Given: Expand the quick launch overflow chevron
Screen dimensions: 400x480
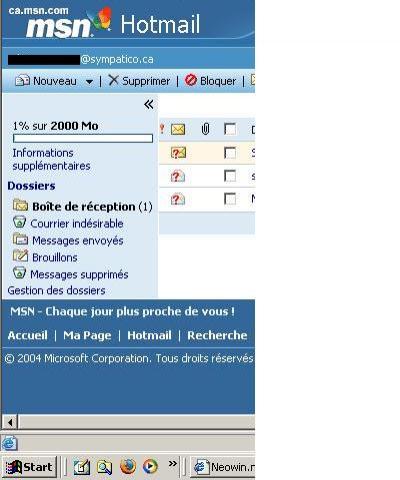Looking at the screenshot, I should click(x=172, y=463).
